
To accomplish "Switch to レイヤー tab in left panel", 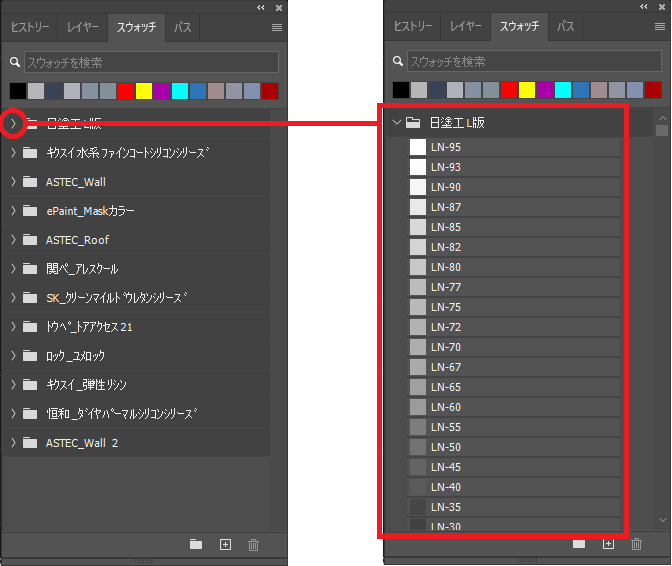I will 83,27.
